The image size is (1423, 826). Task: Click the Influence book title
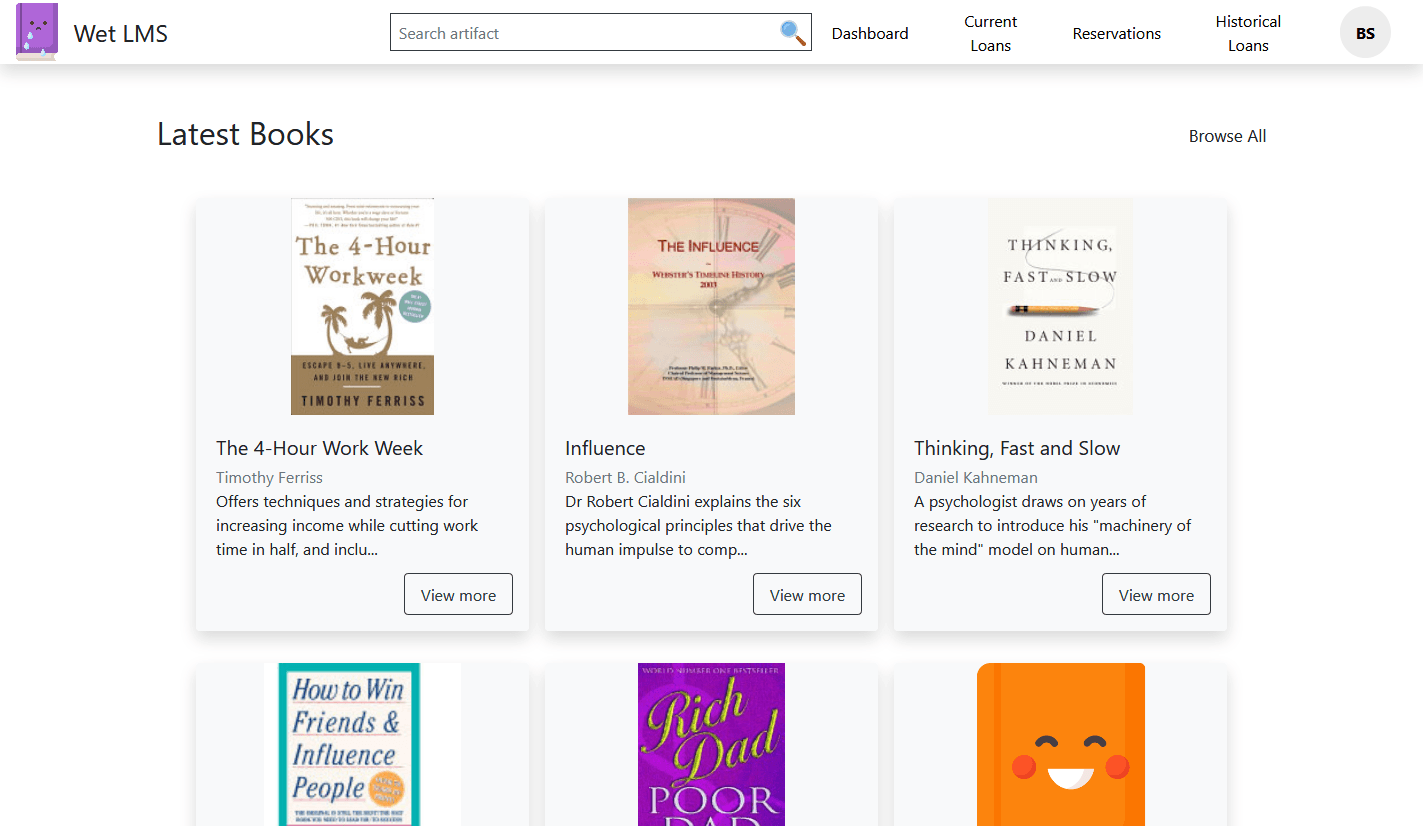605,448
